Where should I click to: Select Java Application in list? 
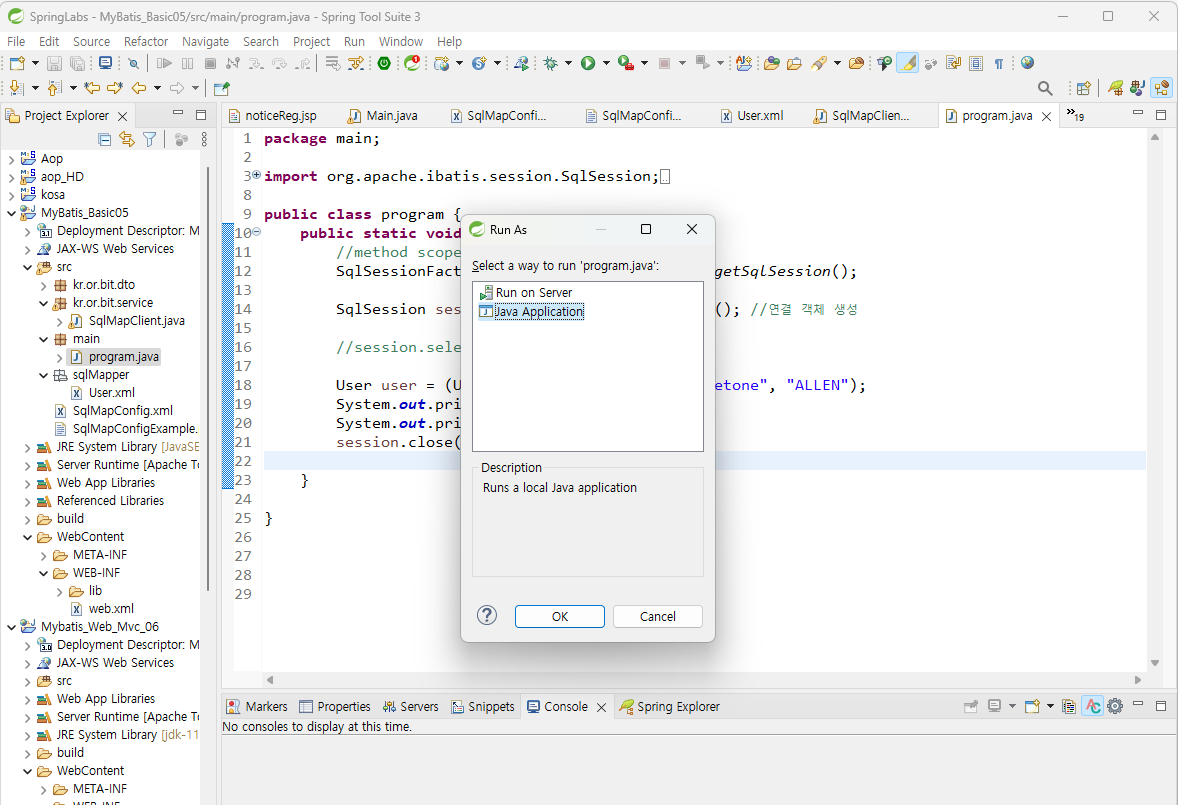click(x=531, y=312)
